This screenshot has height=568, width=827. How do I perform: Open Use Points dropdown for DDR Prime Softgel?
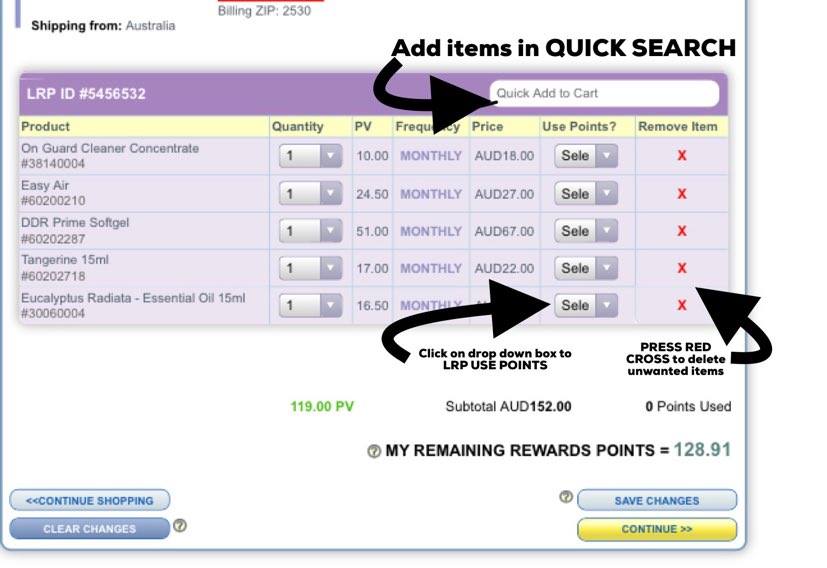coord(586,231)
